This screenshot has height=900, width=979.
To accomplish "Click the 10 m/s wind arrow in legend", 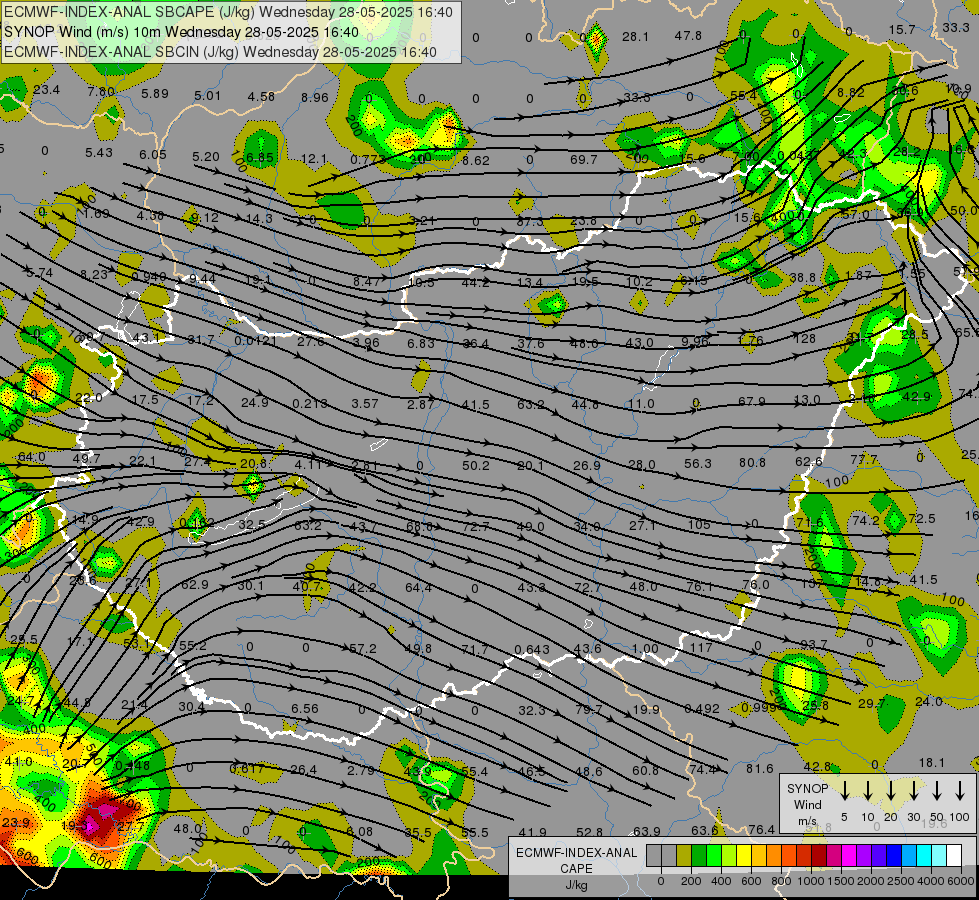I will [x=867, y=791].
